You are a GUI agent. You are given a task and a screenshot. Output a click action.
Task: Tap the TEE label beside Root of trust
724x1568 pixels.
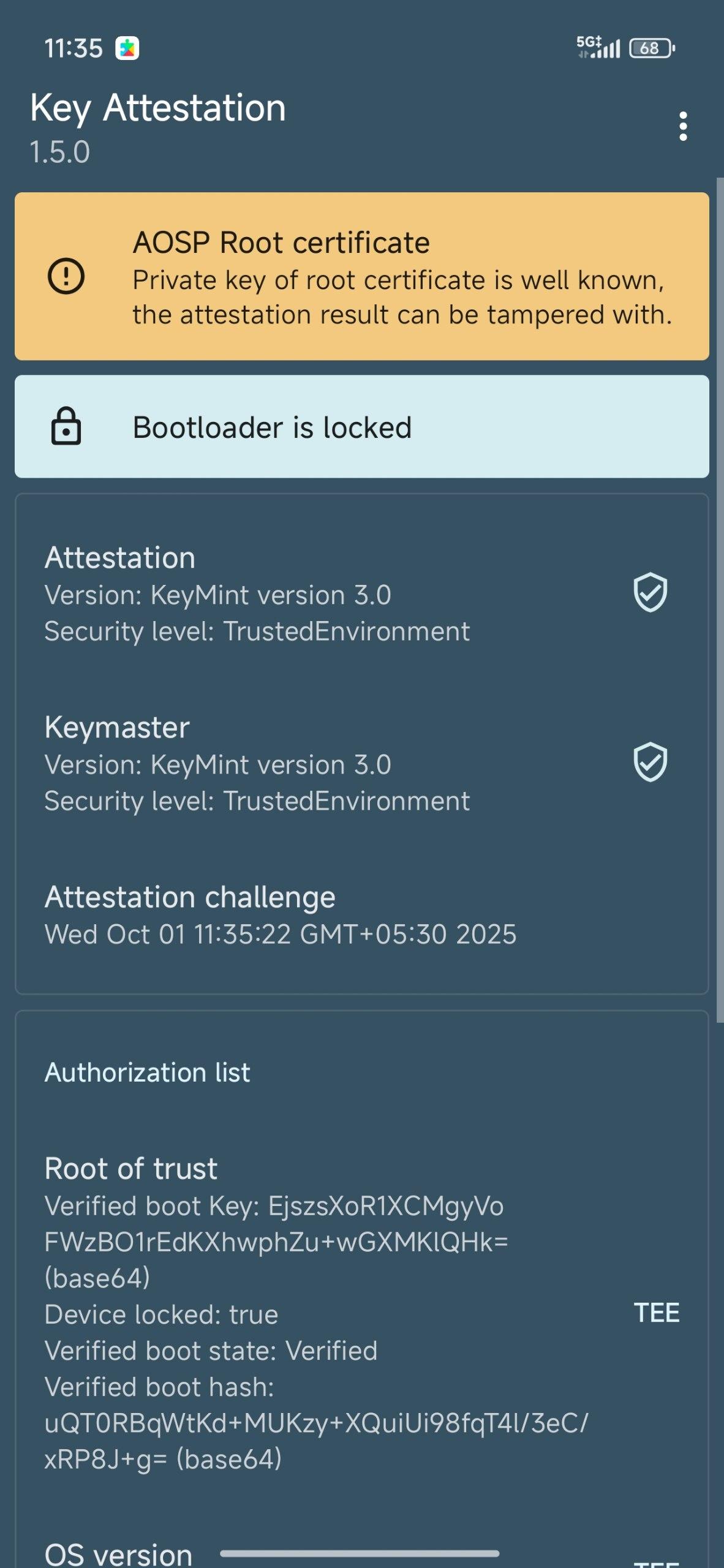656,1313
